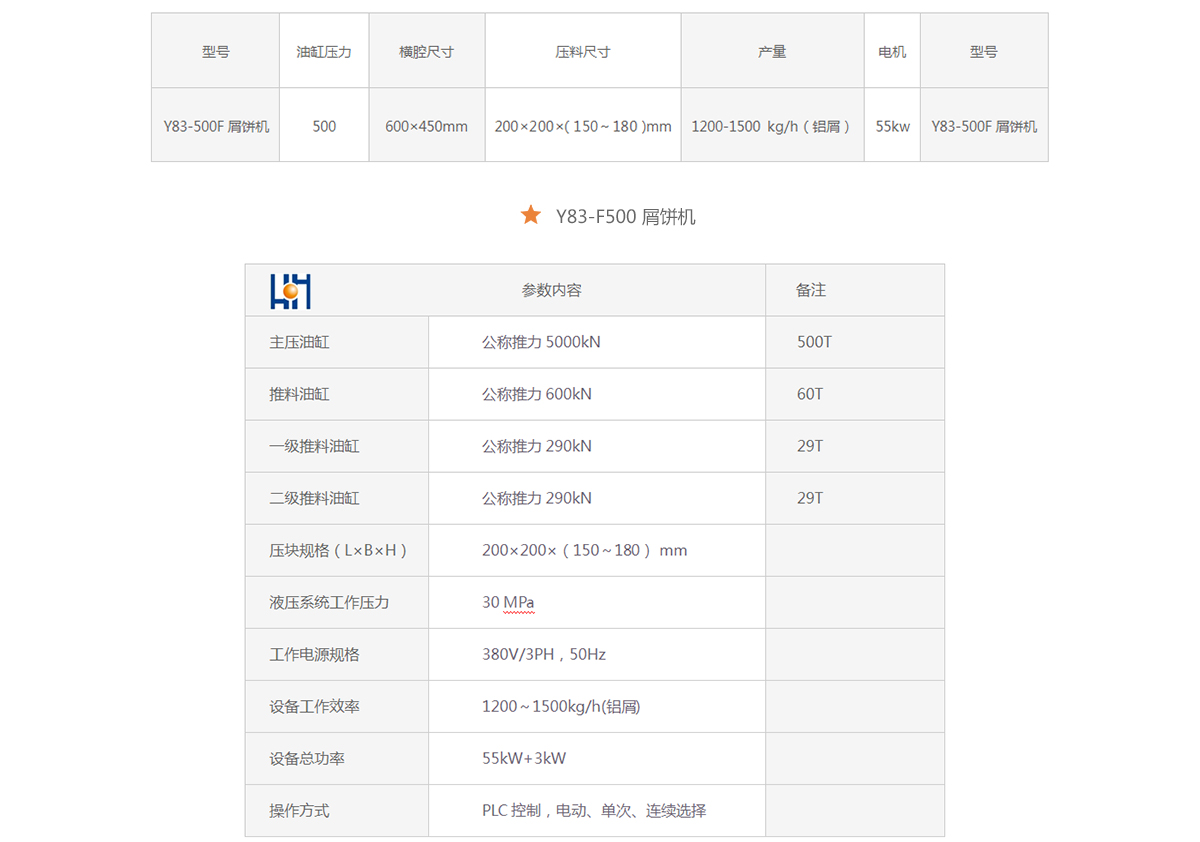
Task: Click the 1200-1500 kg/h (铝屑) output cell
Action: coord(772,126)
